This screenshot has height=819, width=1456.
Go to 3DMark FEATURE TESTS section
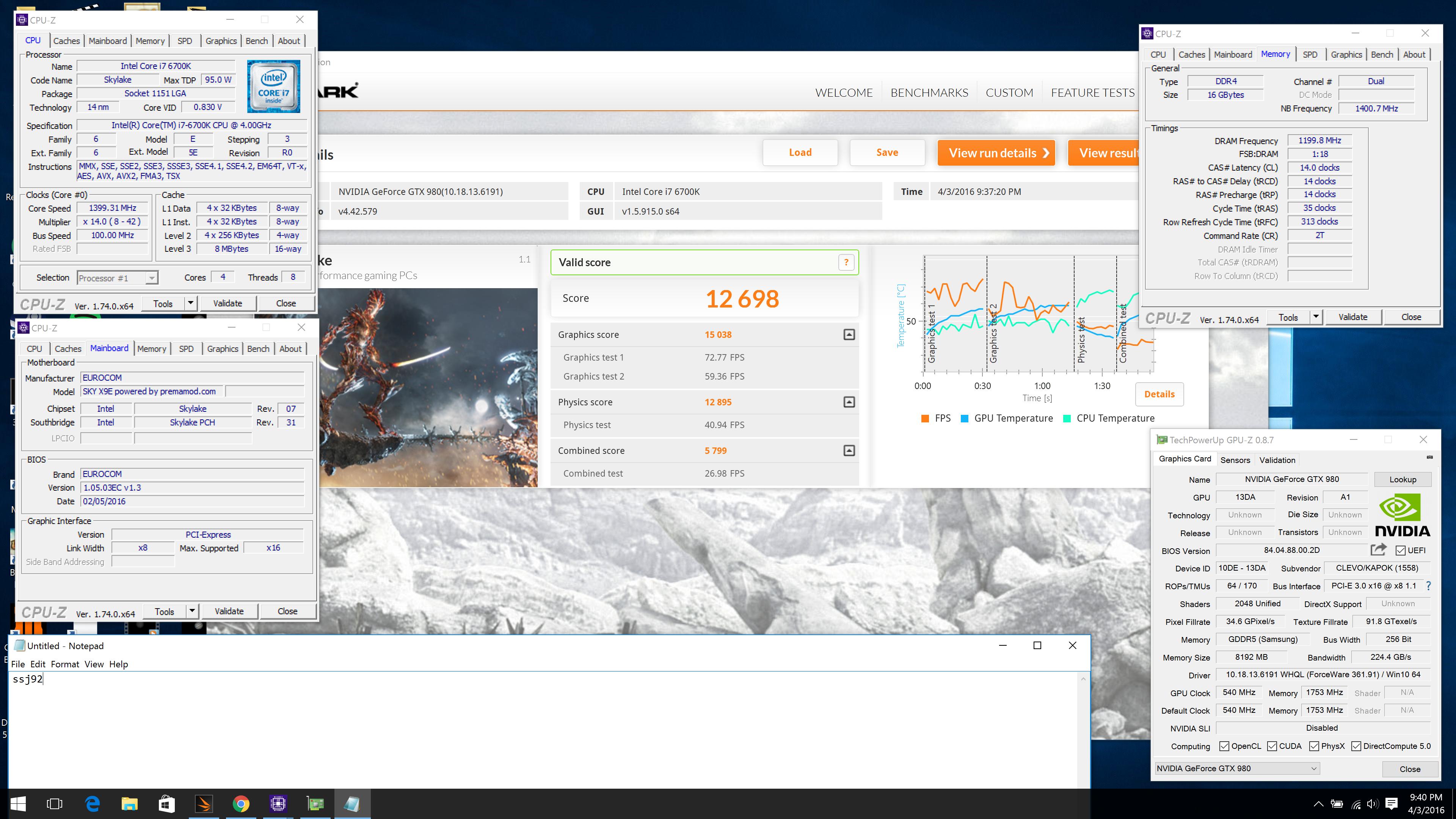click(x=1092, y=93)
